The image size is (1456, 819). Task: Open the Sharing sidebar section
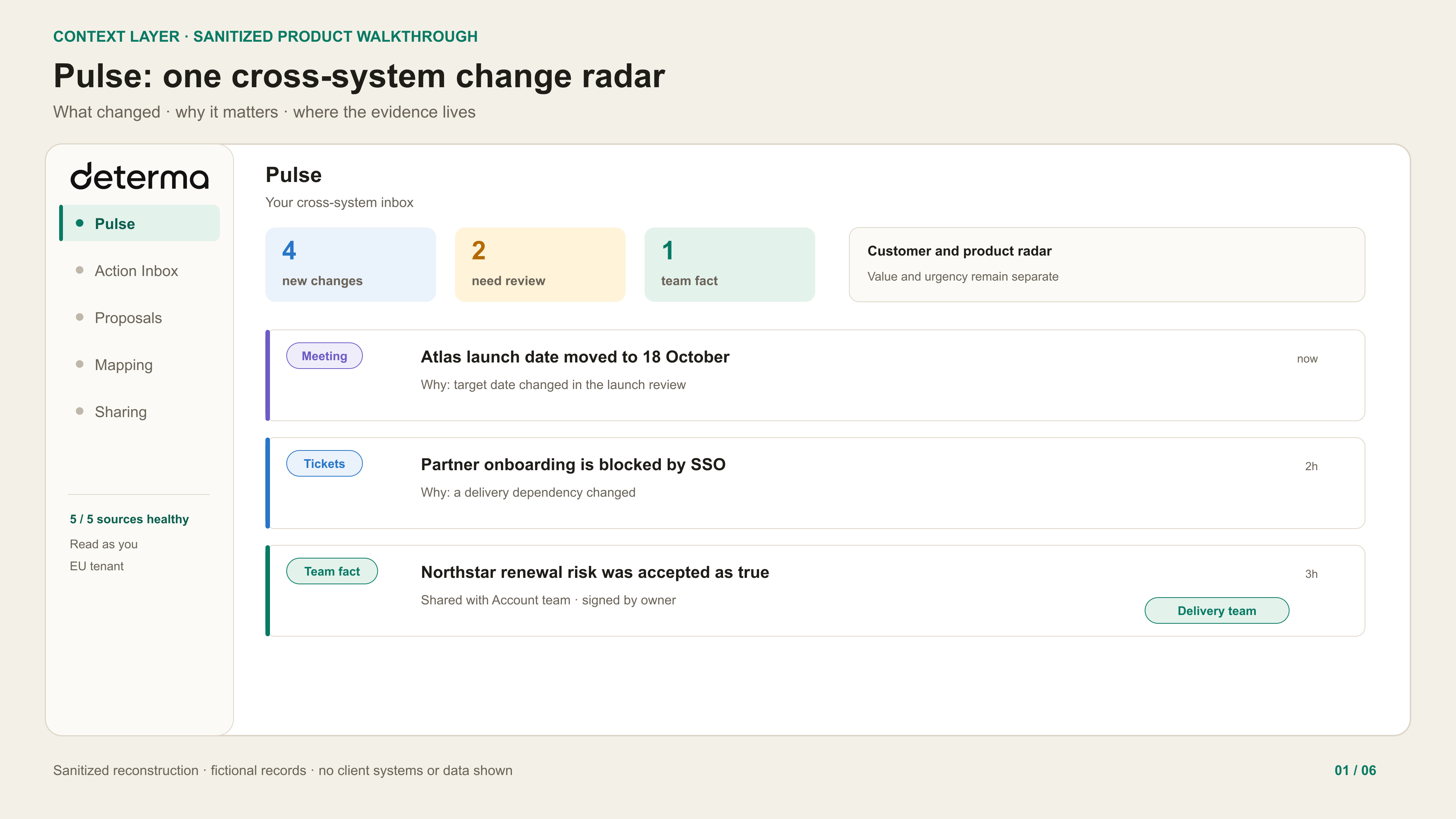click(x=121, y=411)
